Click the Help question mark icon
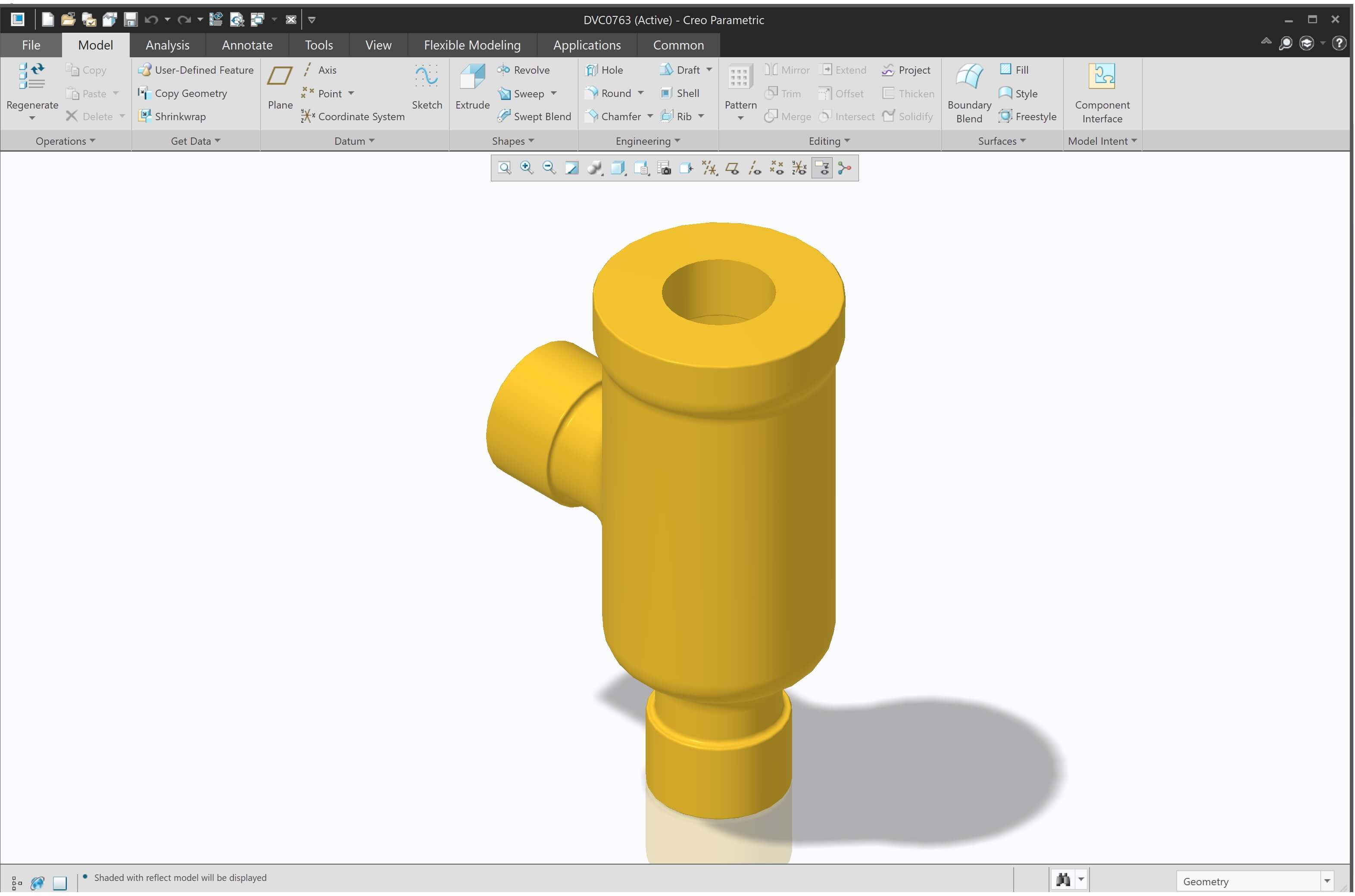This screenshot has height=896, width=1355. click(1339, 44)
